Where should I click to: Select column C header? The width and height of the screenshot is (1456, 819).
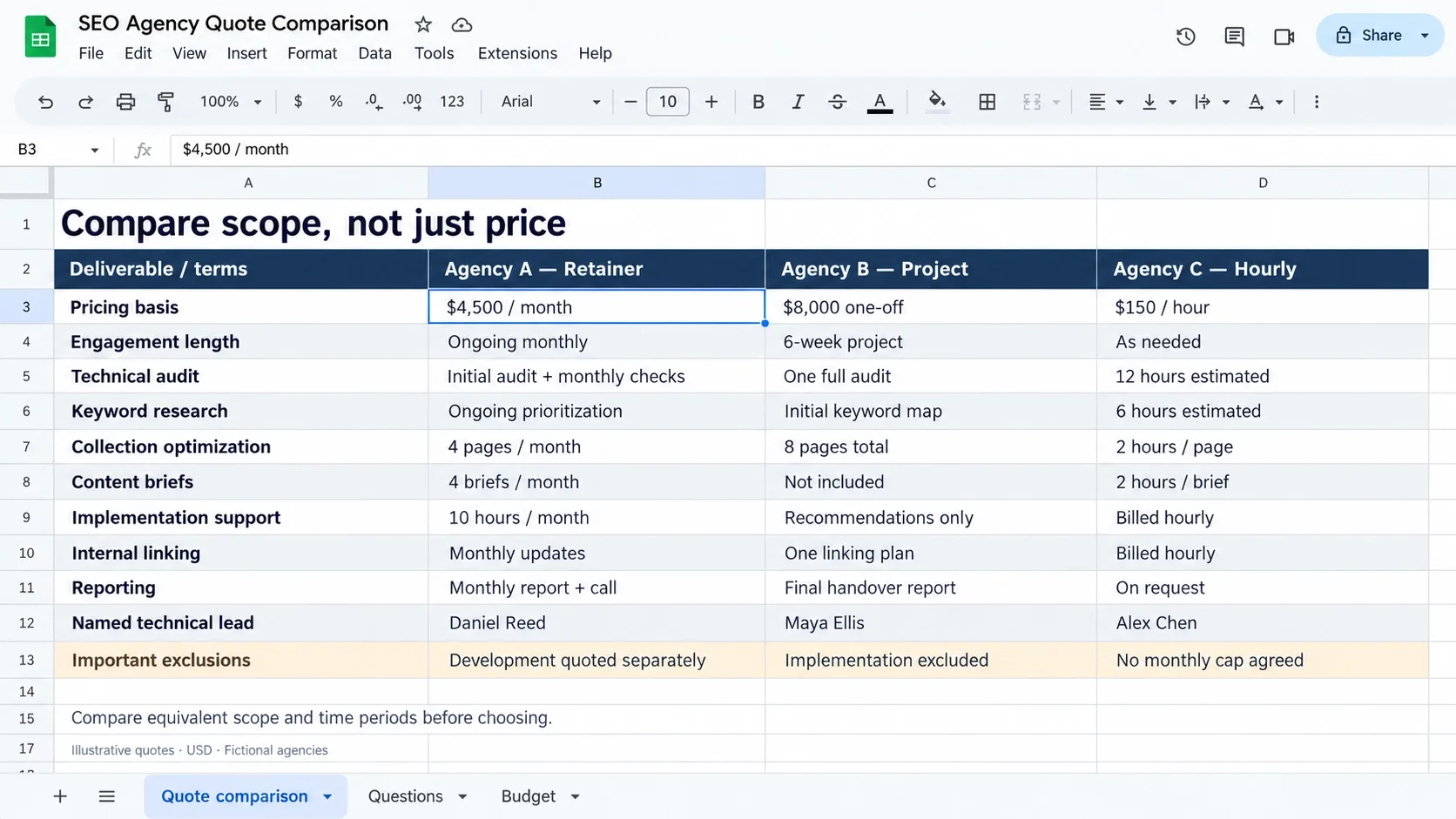coord(931,183)
